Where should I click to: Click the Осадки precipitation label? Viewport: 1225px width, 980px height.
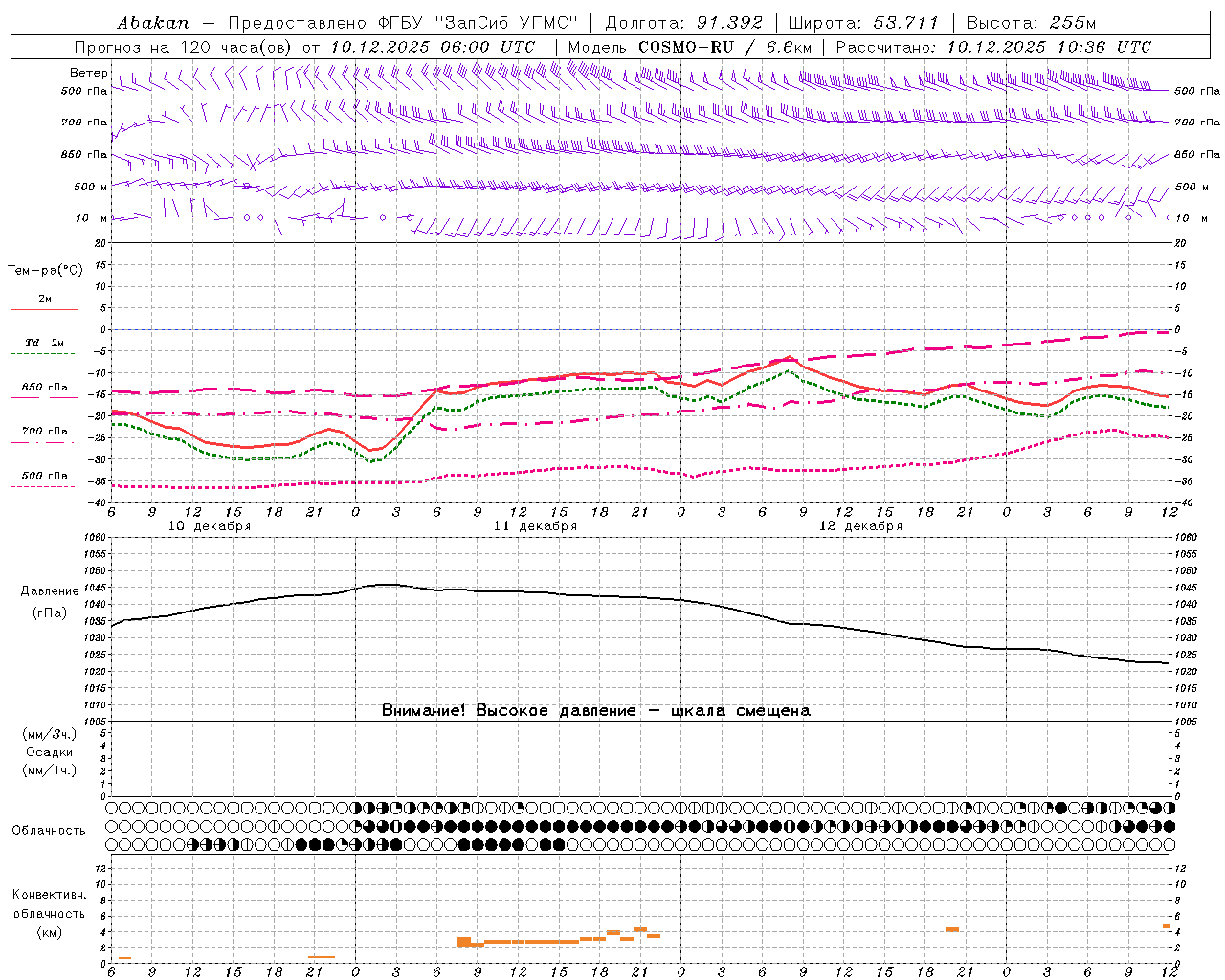(x=49, y=752)
